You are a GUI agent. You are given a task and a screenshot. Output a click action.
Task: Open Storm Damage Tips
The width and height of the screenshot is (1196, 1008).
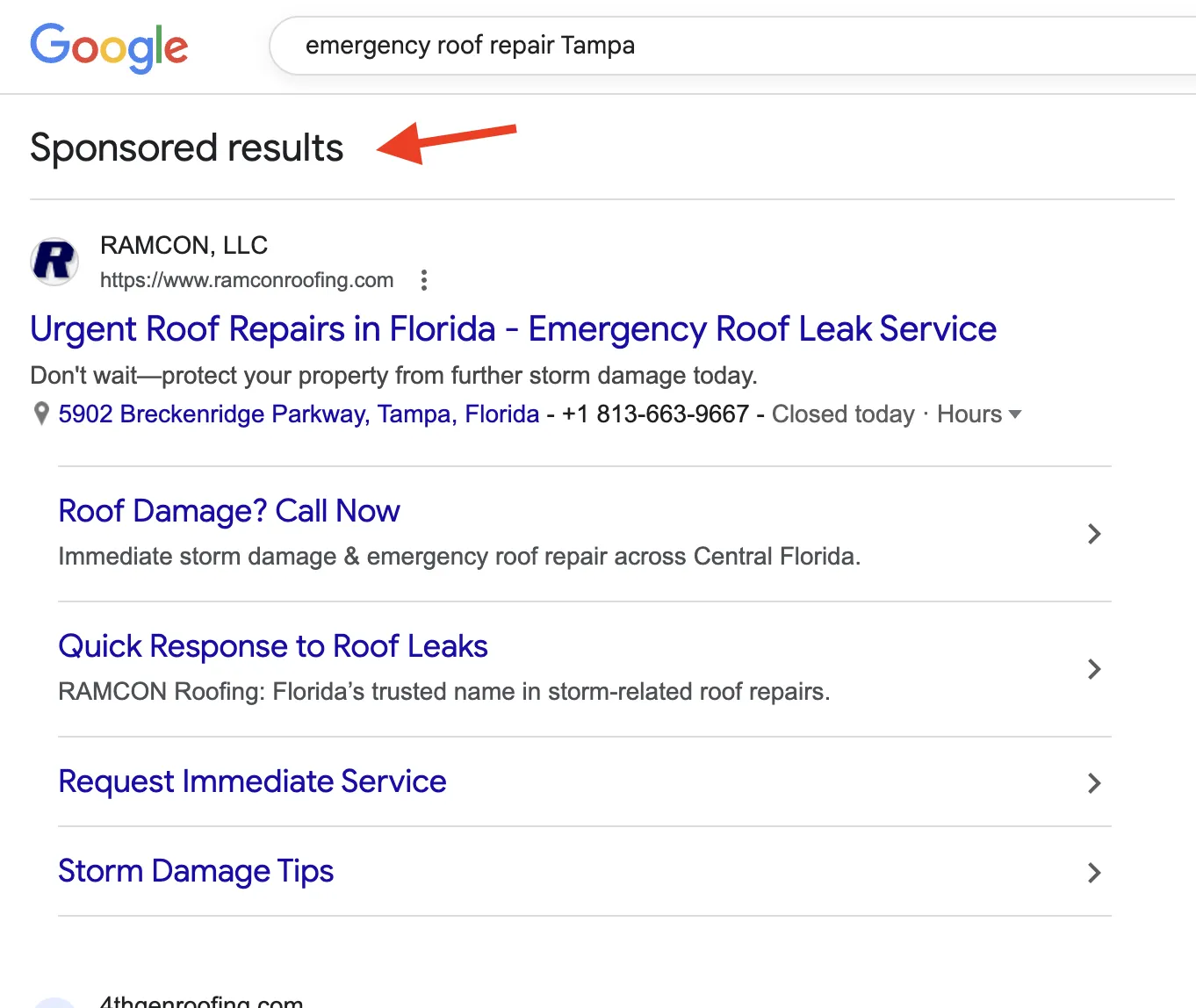195,870
